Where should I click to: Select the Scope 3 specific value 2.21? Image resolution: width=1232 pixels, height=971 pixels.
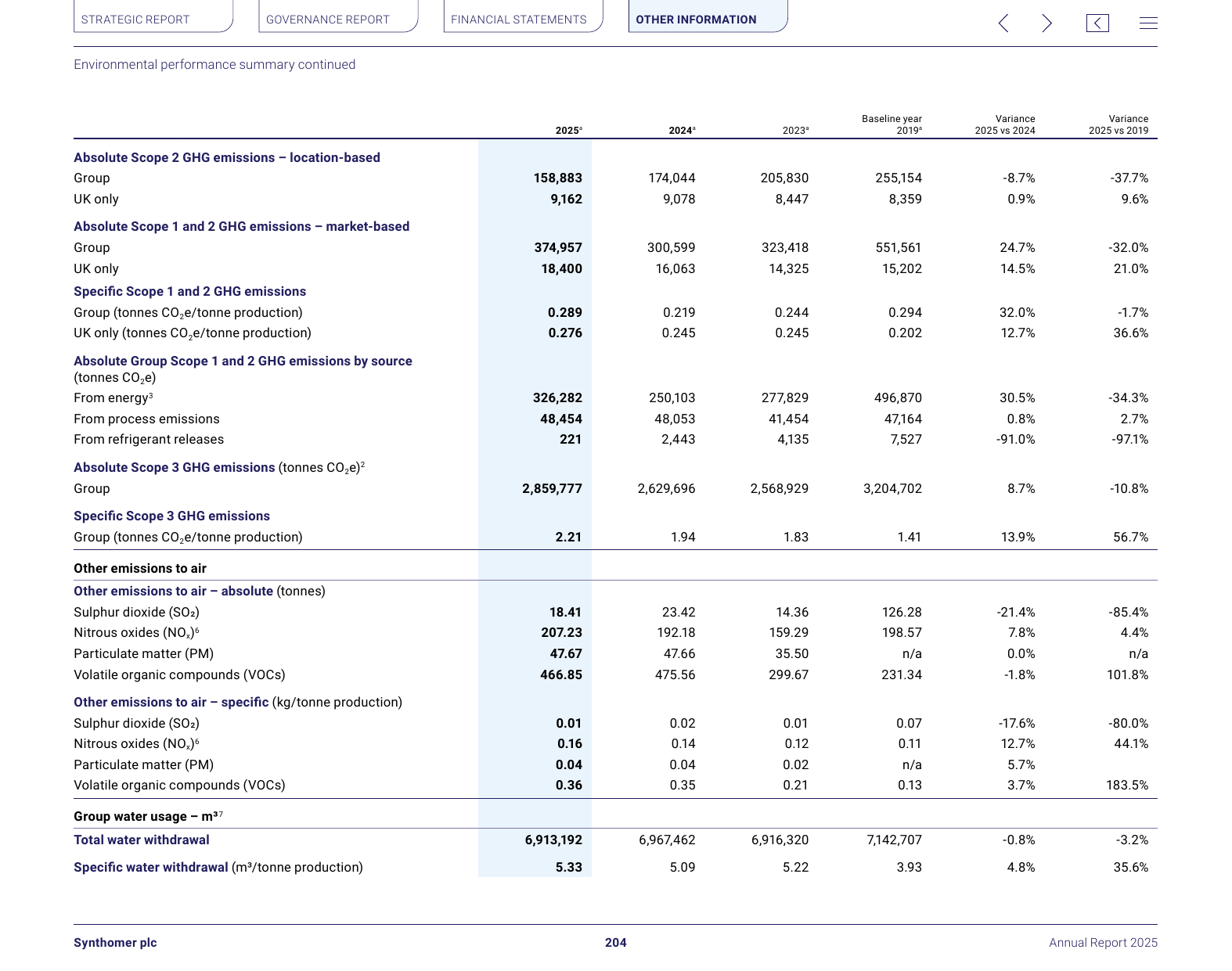coord(568,538)
